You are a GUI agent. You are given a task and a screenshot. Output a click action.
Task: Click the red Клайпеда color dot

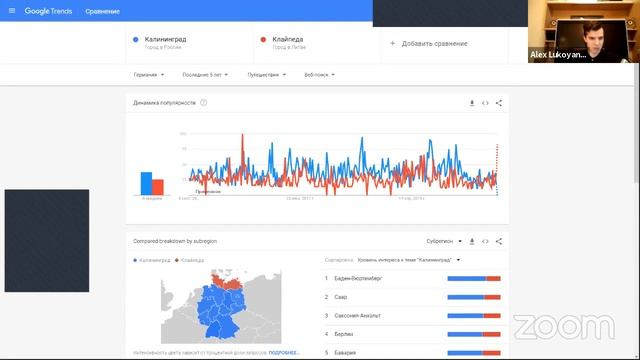263,40
